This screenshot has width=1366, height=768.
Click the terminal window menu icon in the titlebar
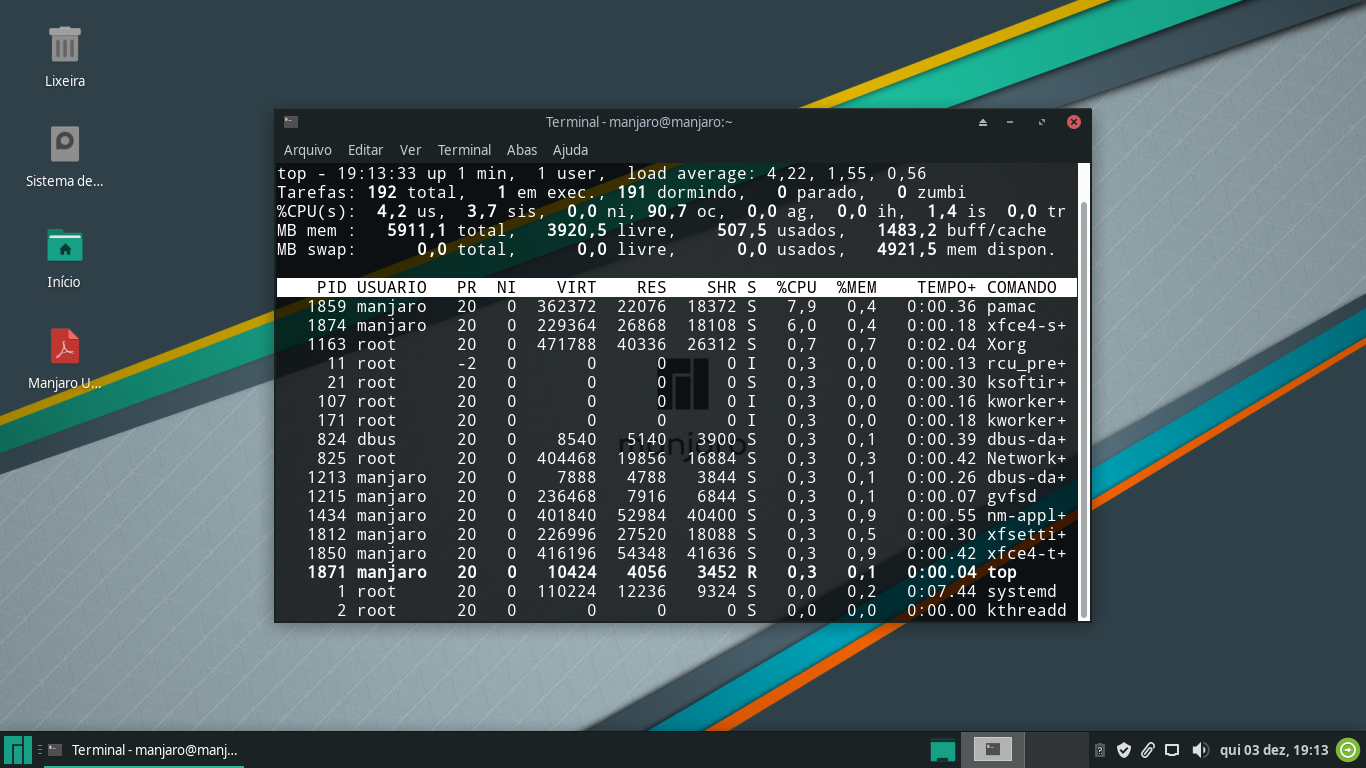click(x=290, y=122)
